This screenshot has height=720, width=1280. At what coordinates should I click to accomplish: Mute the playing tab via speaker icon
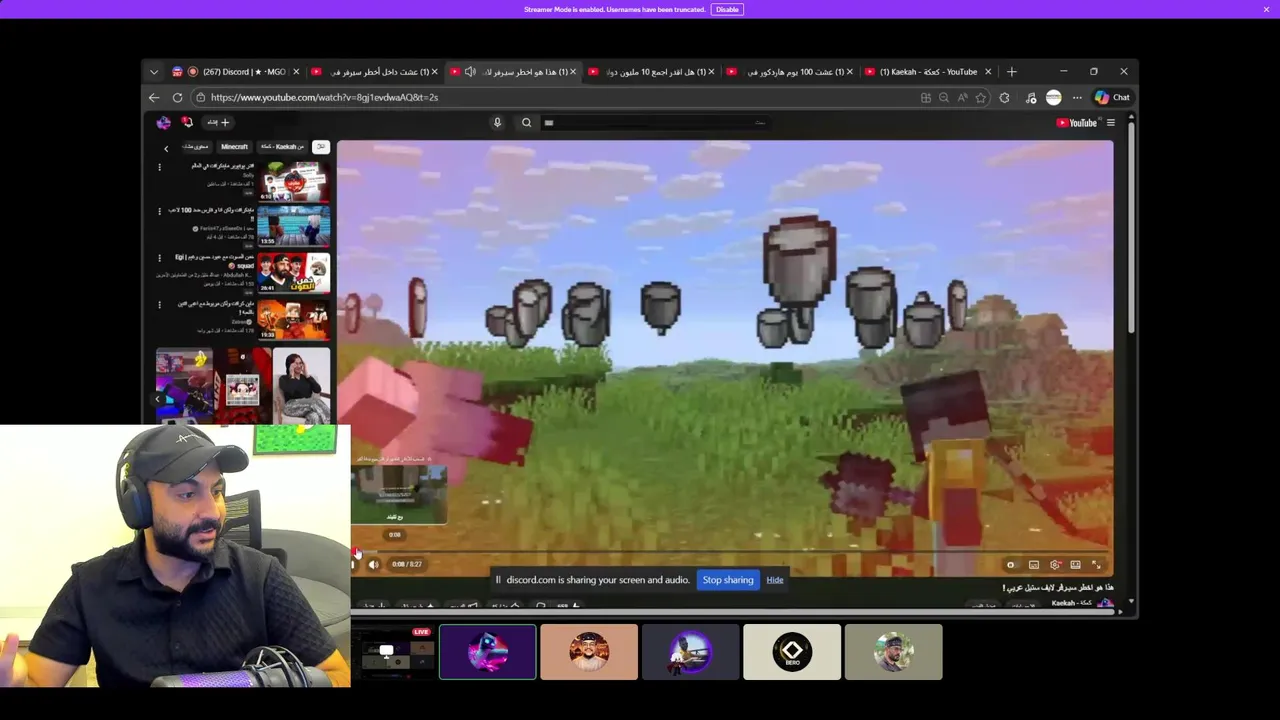470,72
